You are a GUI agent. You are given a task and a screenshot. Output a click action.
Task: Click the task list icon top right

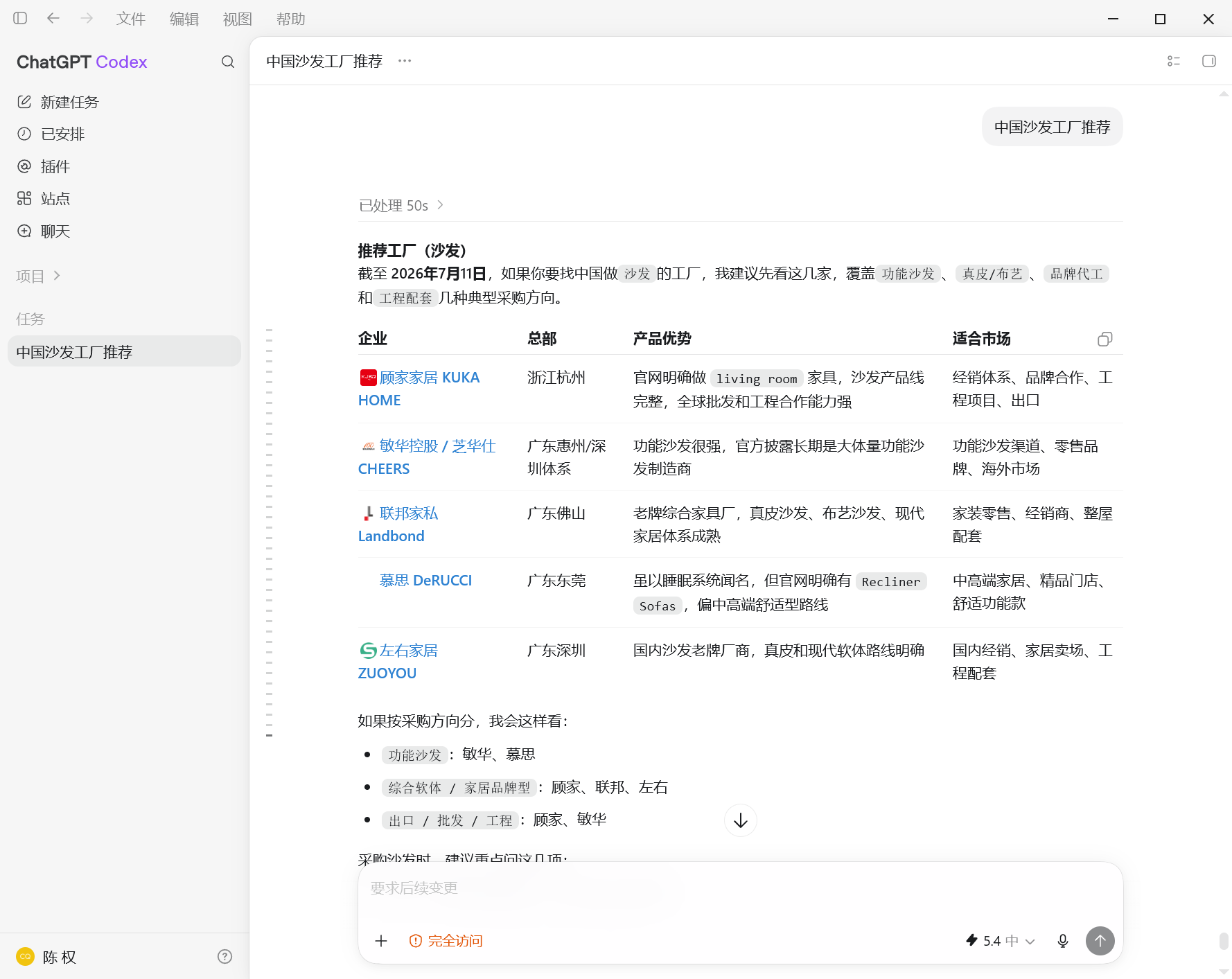[1174, 61]
